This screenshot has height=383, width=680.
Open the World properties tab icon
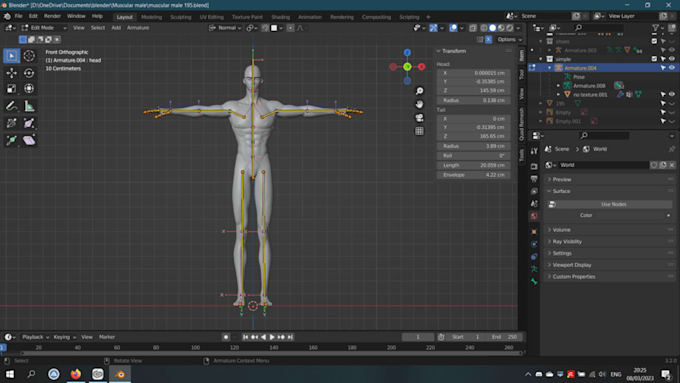(534, 216)
